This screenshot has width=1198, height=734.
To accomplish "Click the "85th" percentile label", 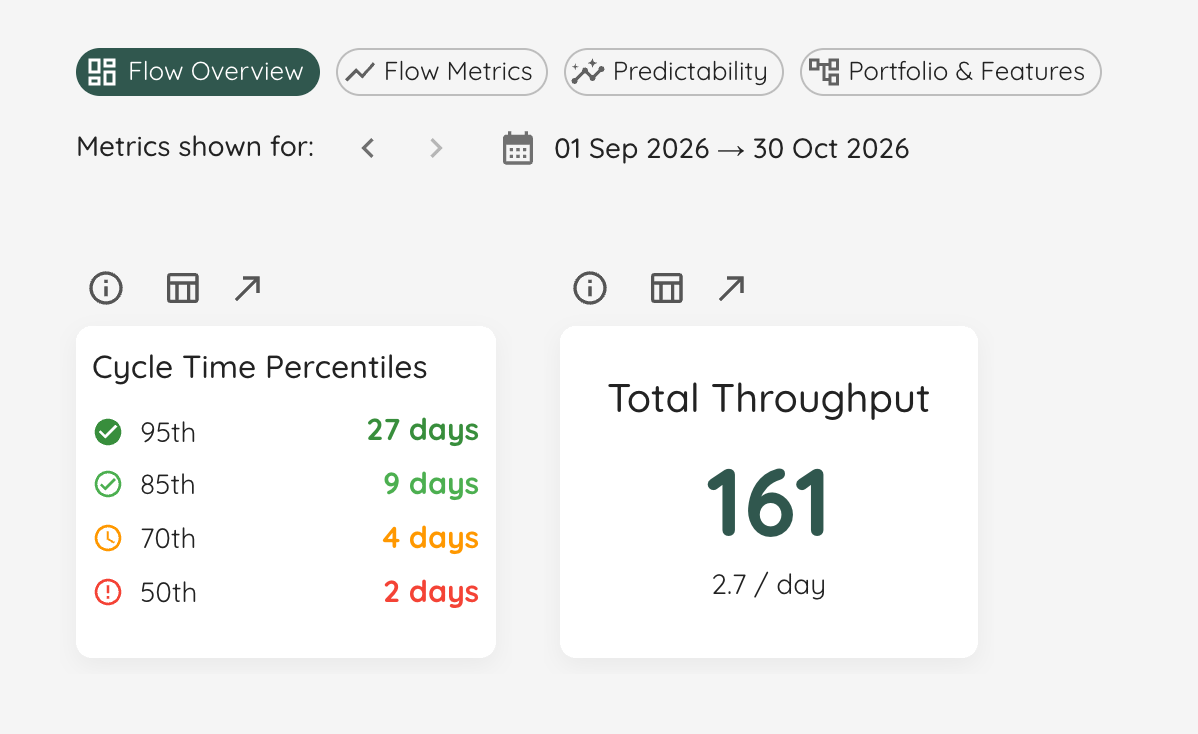I will click(168, 484).
